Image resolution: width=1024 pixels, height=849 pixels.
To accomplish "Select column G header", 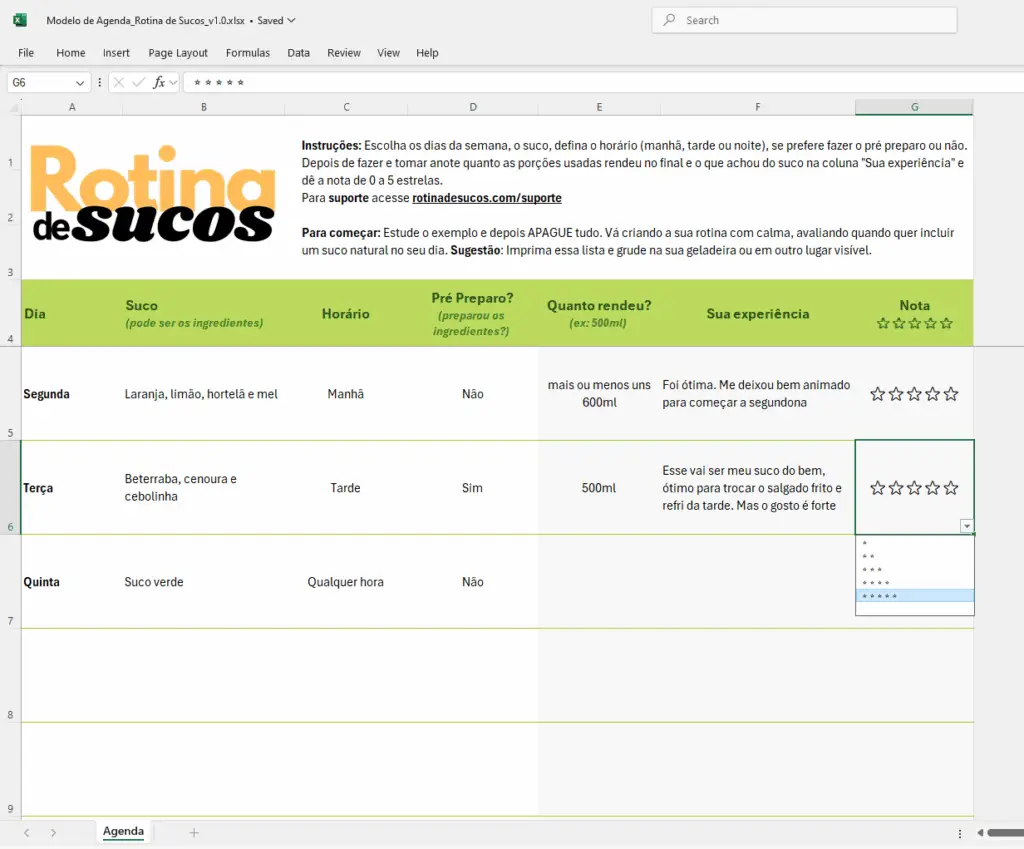I will tap(914, 107).
